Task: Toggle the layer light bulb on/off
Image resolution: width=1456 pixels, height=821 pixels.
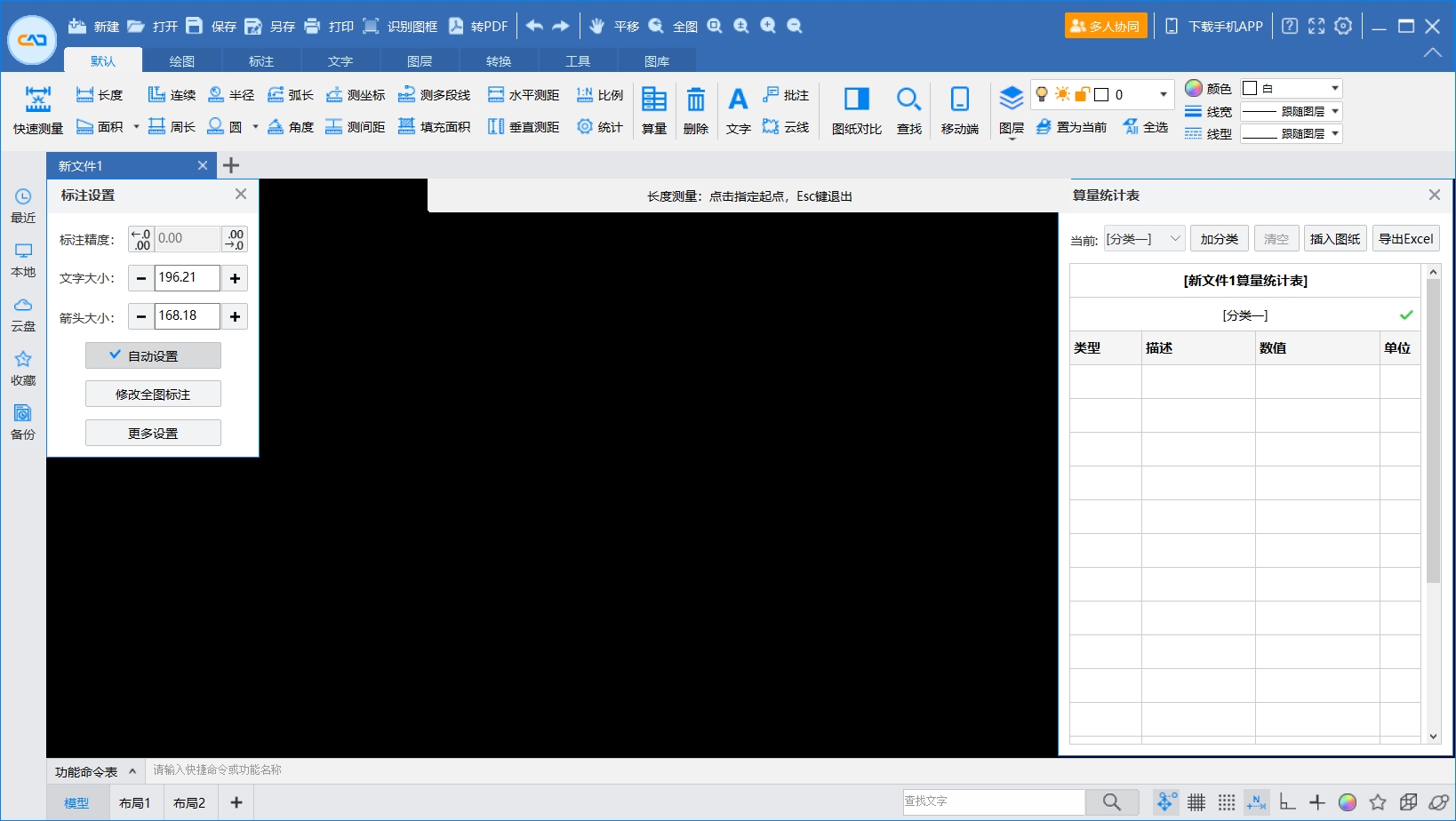Action: pos(1042,94)
